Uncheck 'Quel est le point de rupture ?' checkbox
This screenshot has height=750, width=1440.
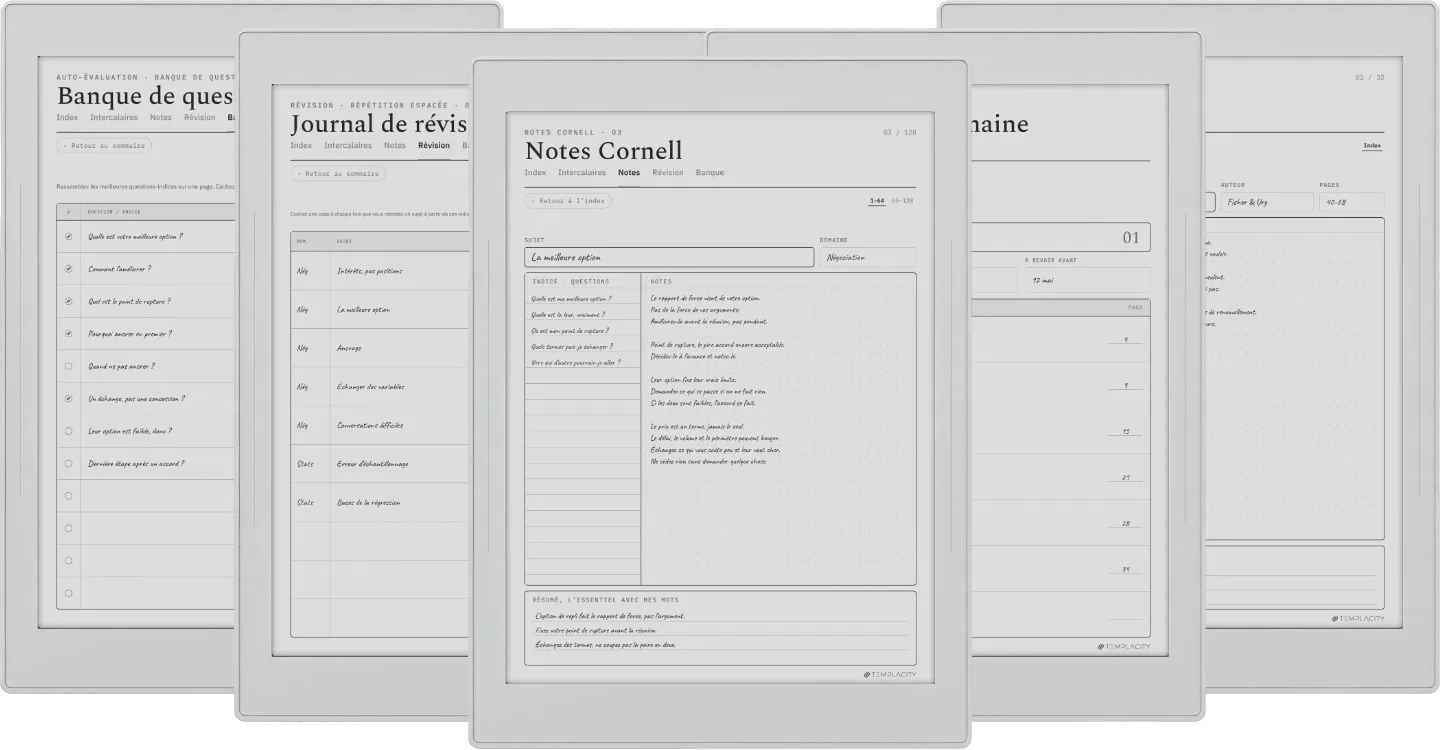(68, 301)
